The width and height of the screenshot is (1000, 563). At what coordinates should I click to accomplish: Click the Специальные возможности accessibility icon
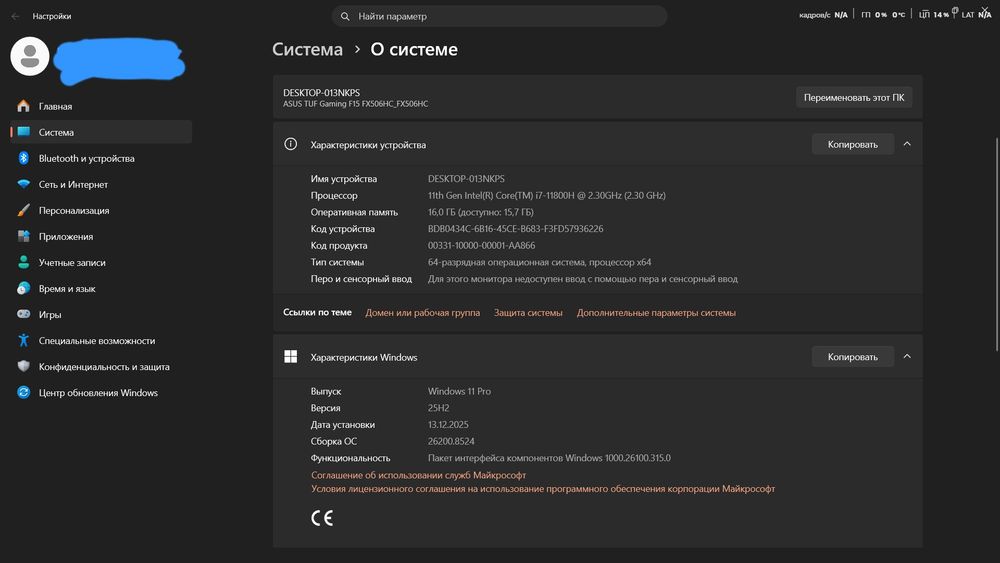(x=24, y=340)
